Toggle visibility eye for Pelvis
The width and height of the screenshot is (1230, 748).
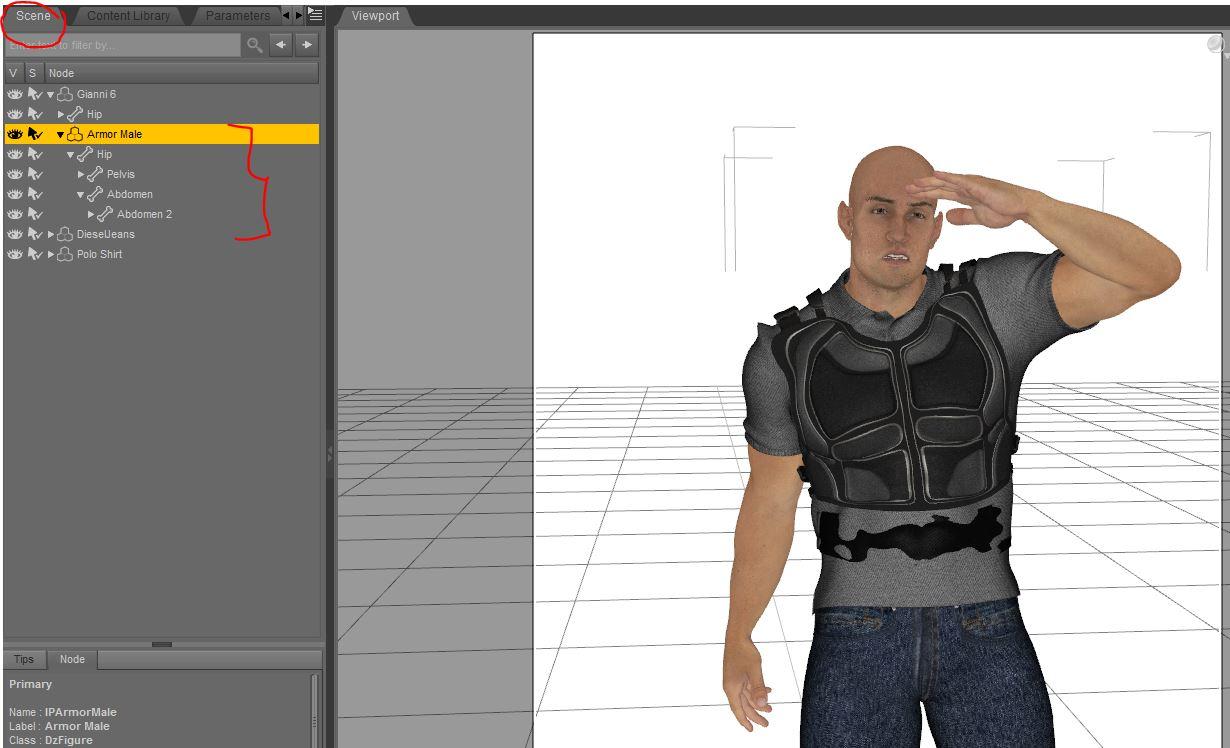14,174
